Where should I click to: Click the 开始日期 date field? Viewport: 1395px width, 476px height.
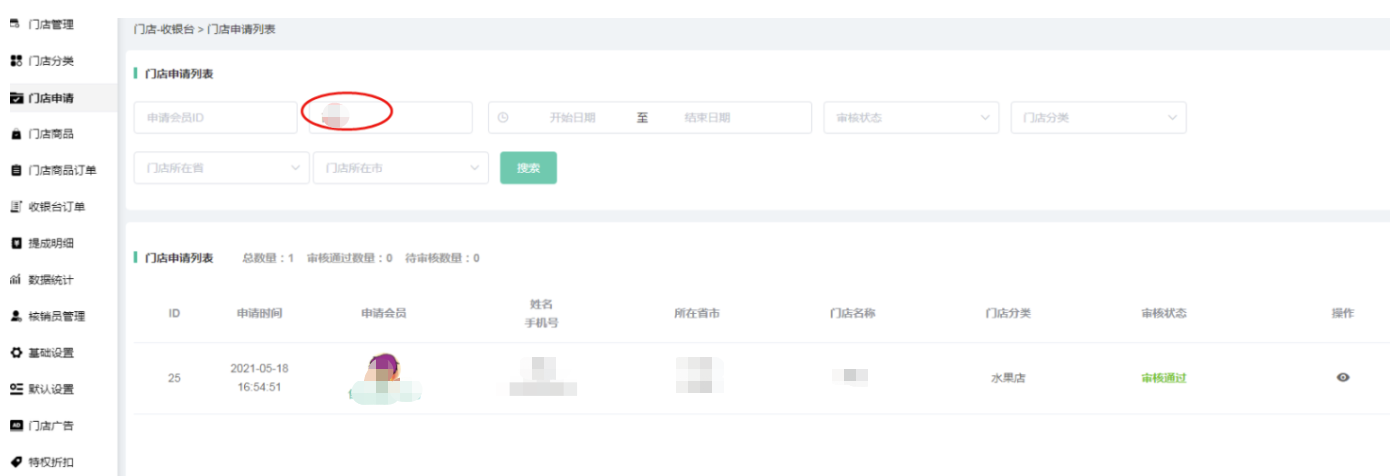point(572,118)
